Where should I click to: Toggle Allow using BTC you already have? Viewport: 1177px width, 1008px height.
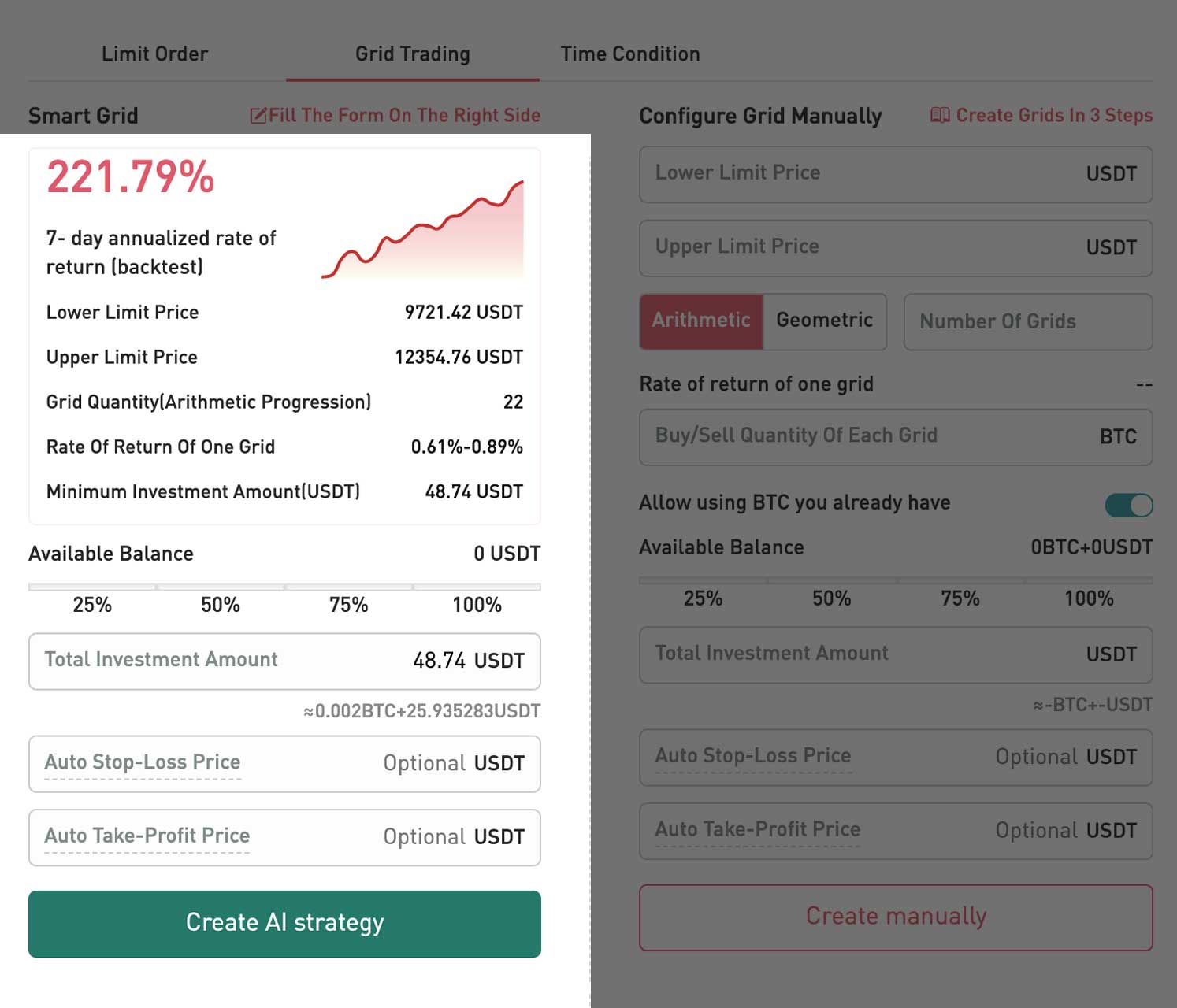[1128, 505]
